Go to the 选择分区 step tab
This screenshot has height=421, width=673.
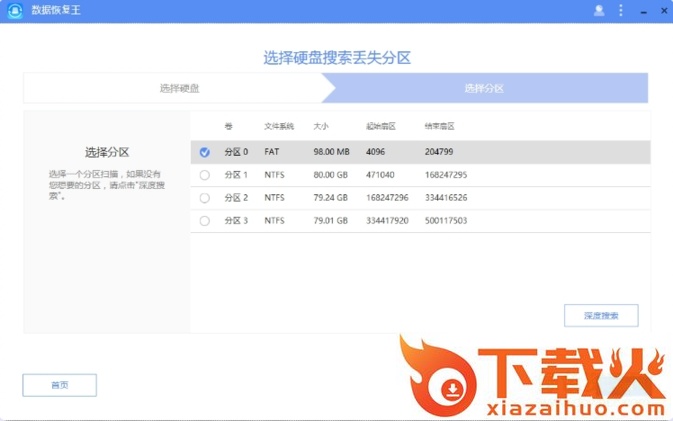(x=484, y=88)
